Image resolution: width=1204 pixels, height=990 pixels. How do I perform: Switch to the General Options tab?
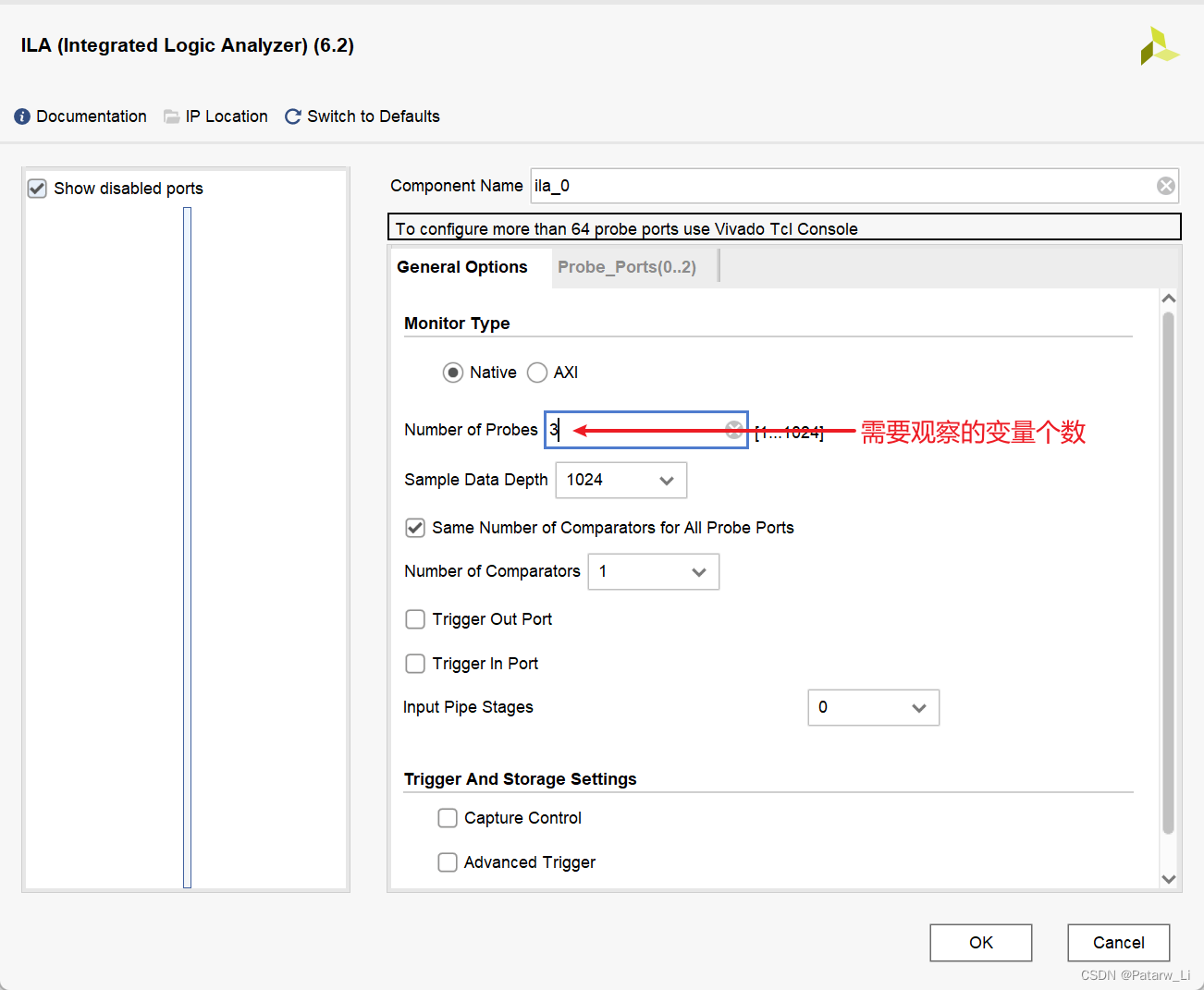point(462,267)
